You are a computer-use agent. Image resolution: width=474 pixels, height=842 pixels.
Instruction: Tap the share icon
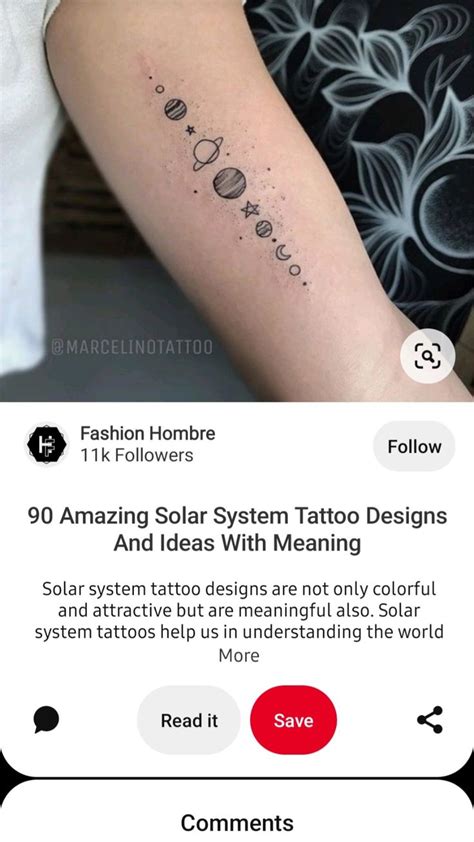[x=430, y=720]
